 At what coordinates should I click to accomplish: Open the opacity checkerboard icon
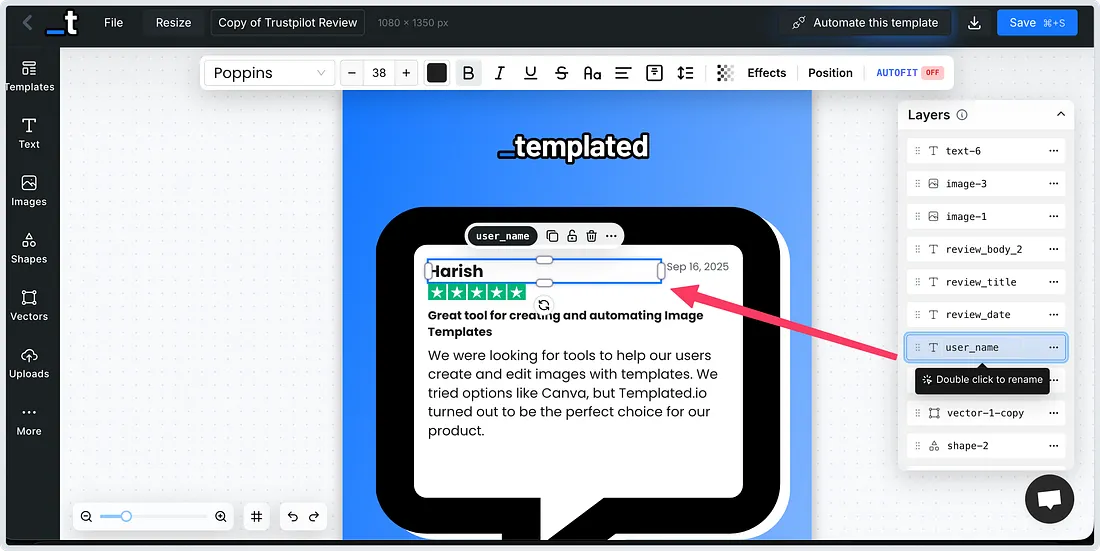click(x=725, y=73)
